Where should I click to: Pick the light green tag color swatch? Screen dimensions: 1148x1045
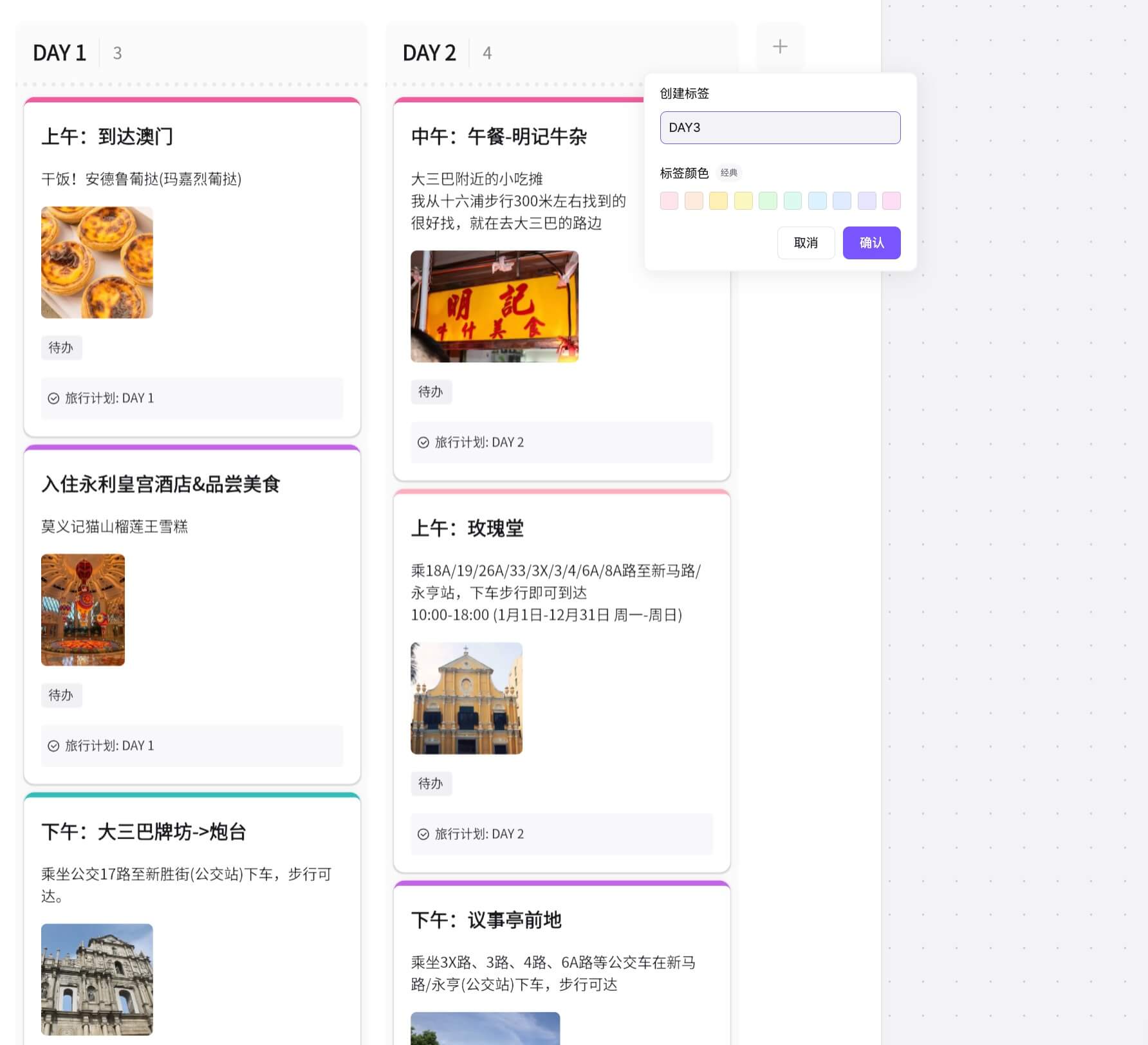coord(768,201)
